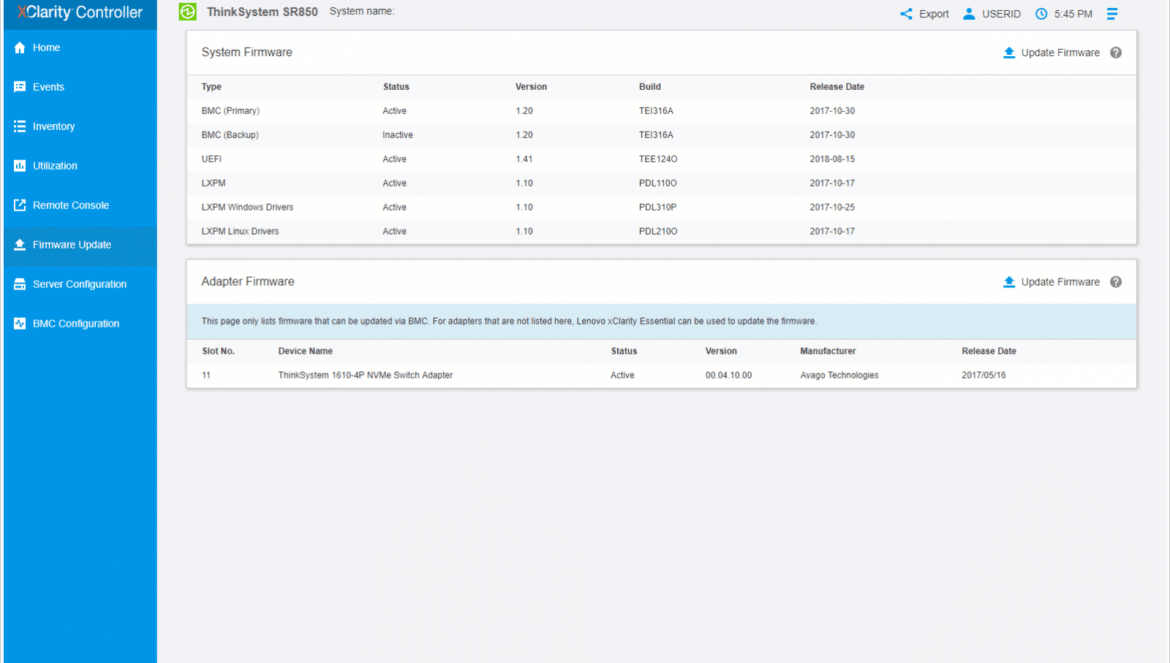Click the green system status icon
Viewport: 1170px width, 663px height.
[x=187, y=12]
